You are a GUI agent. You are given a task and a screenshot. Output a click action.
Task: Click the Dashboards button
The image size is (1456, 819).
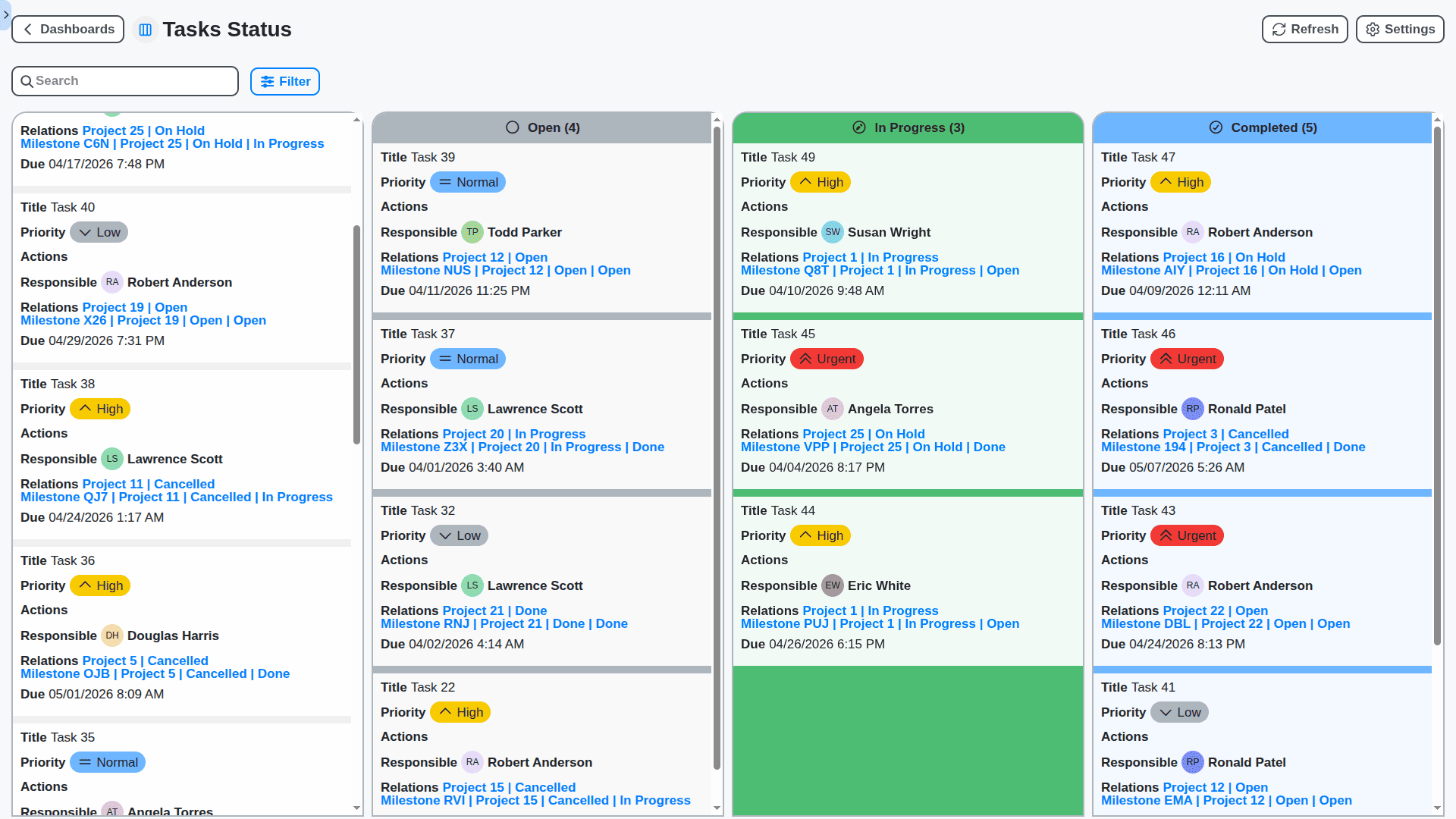tap(67, 29)
